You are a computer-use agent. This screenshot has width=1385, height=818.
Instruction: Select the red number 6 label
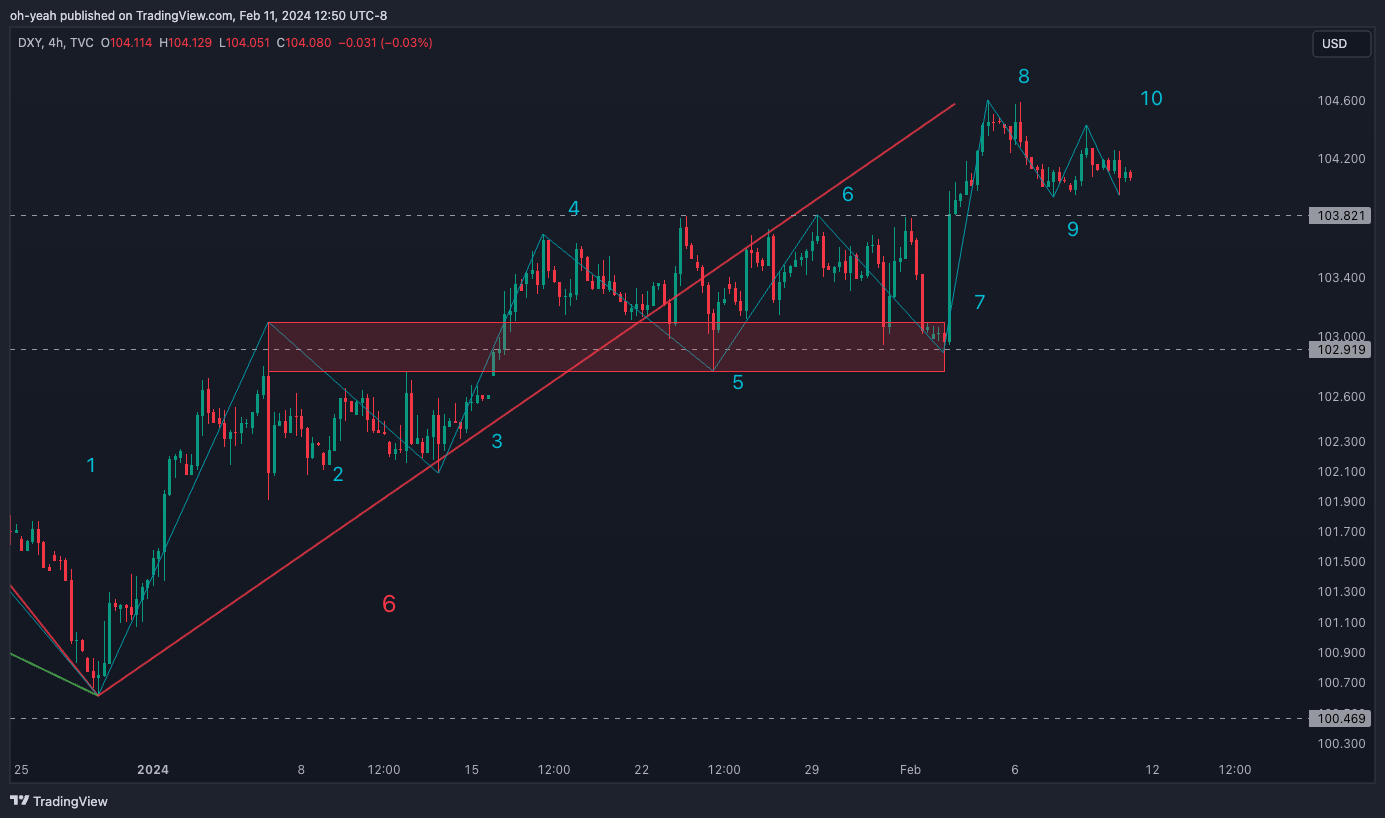click(x=389, y=604)
